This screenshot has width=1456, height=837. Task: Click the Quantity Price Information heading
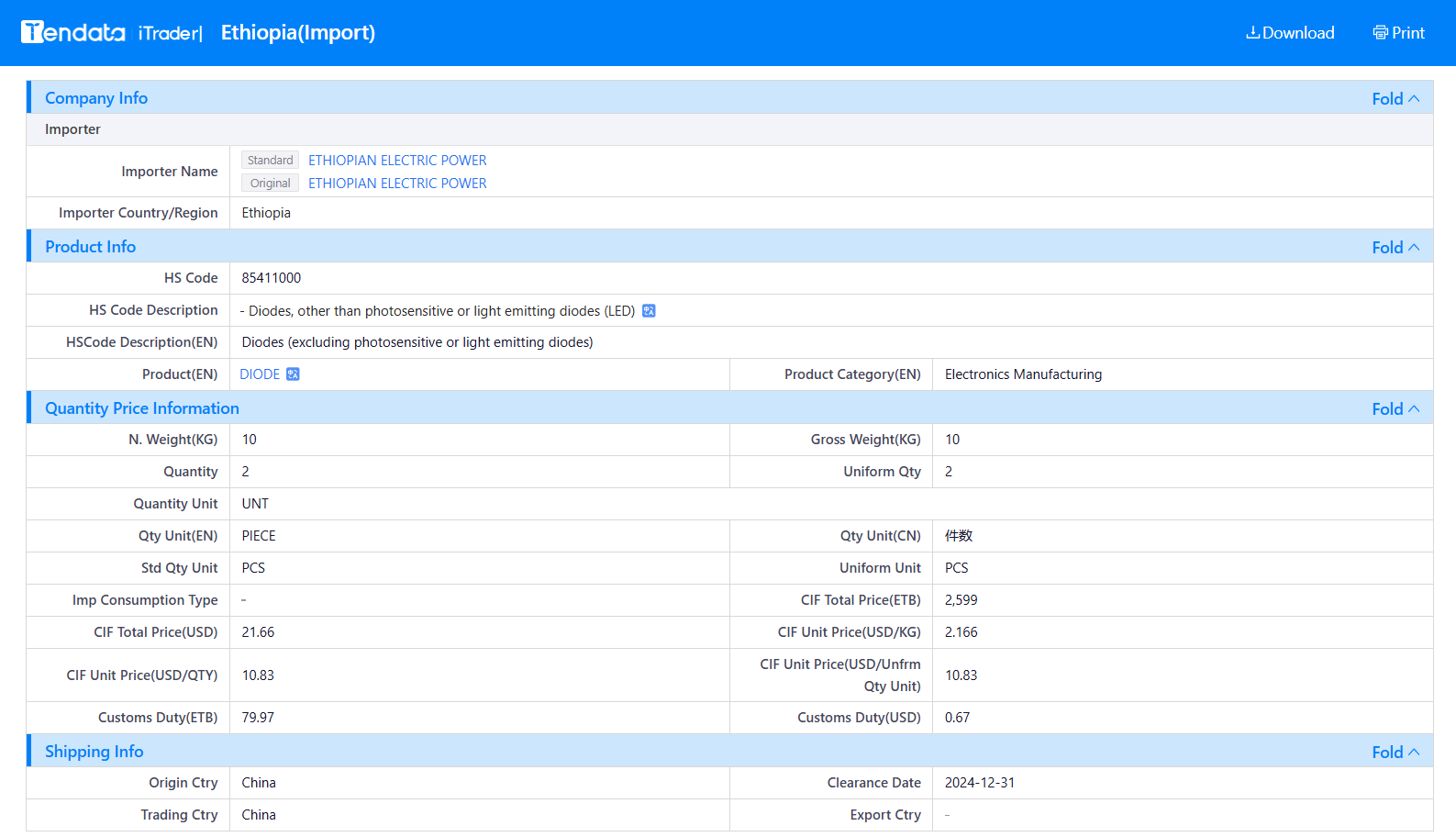pyautogui.click(x=142, y=408)
